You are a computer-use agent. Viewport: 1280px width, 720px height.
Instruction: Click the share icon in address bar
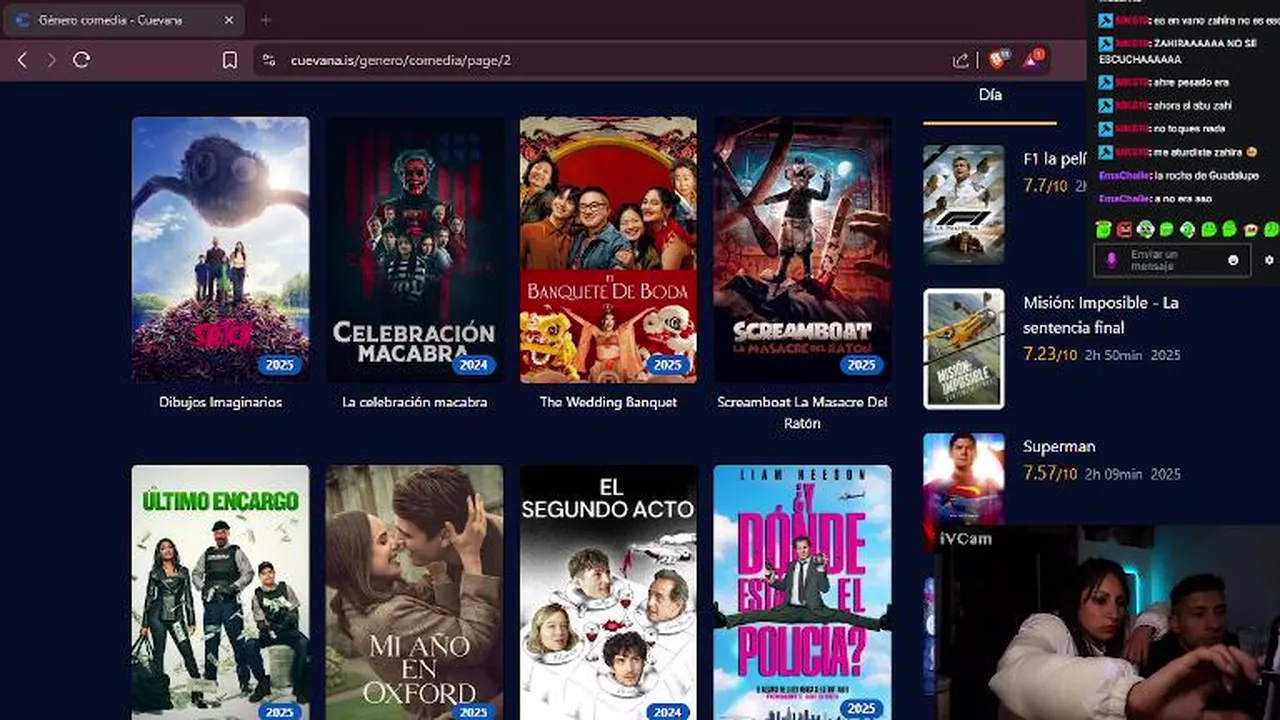(961, 60)
